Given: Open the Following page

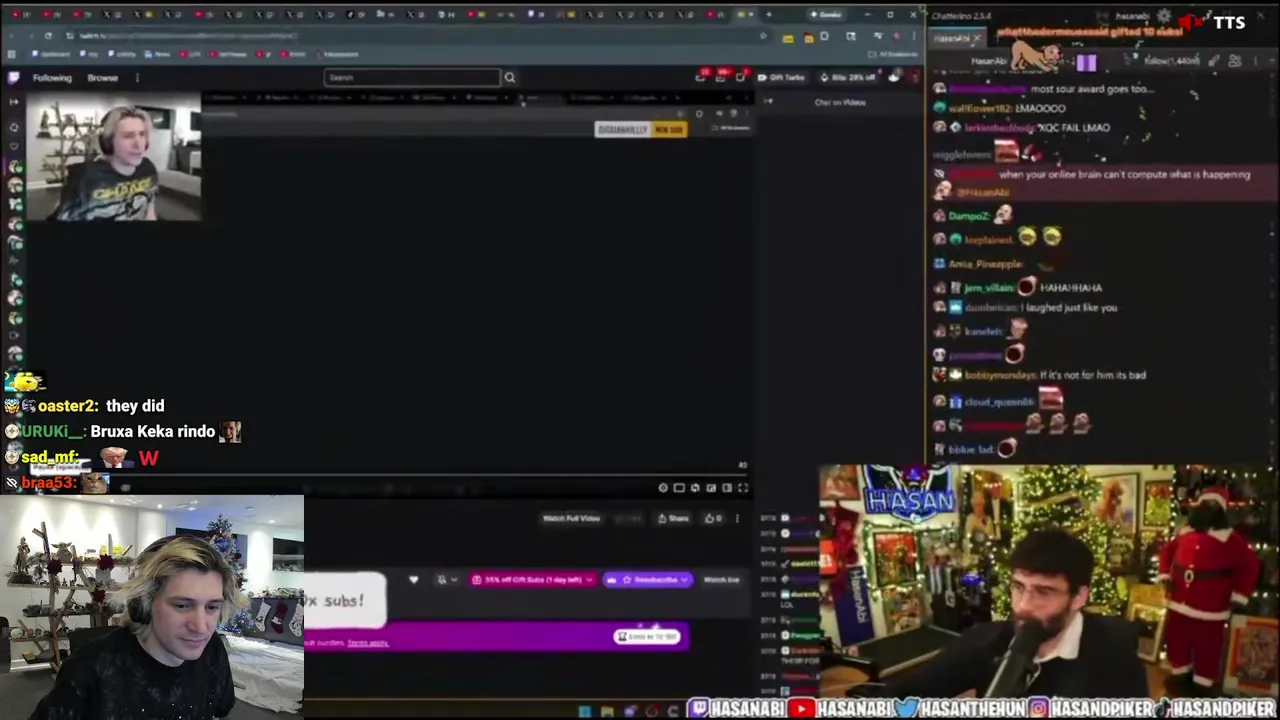Looking at the screenshot, I should [52, 78].
